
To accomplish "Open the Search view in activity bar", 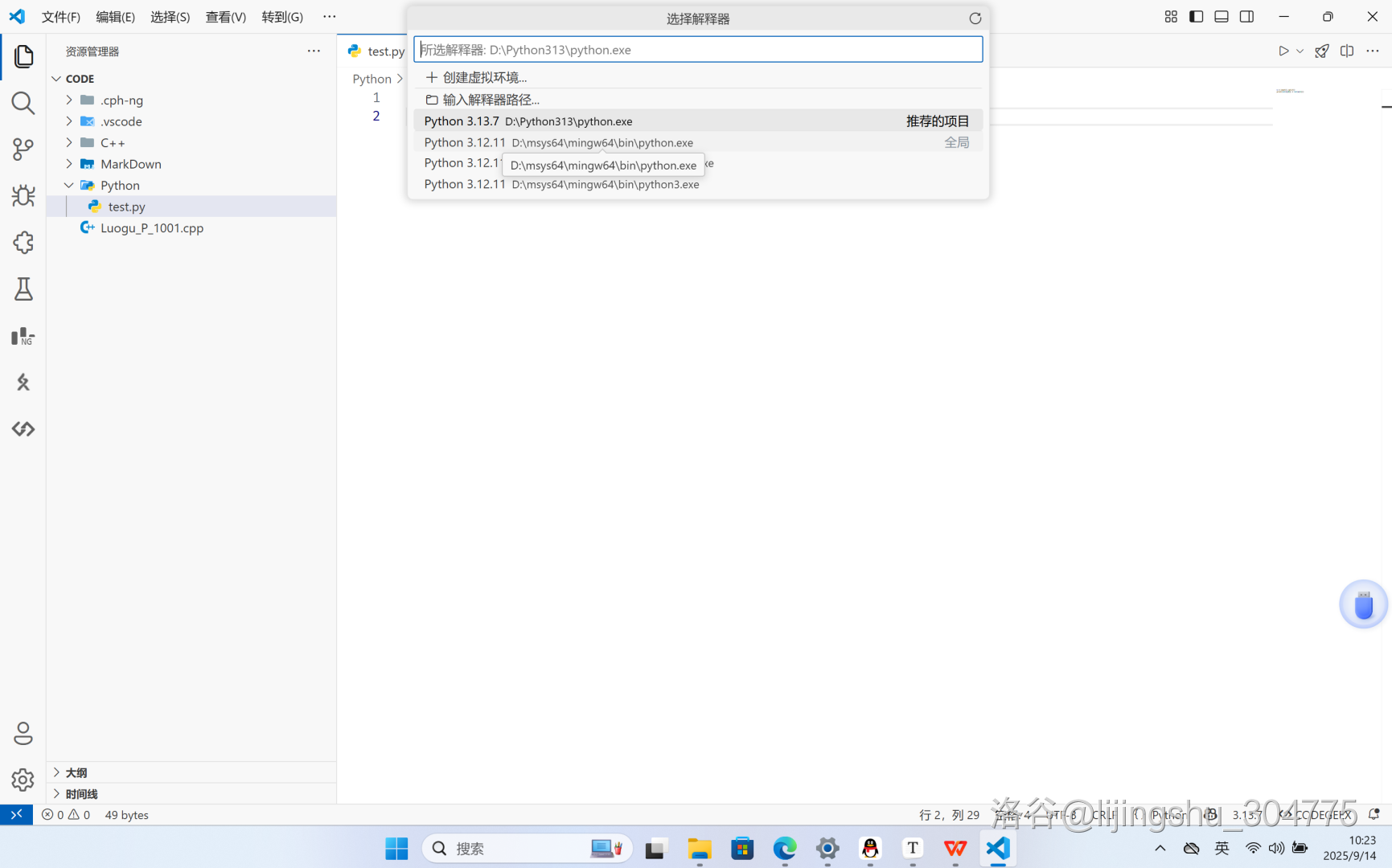I will (23, 103).
